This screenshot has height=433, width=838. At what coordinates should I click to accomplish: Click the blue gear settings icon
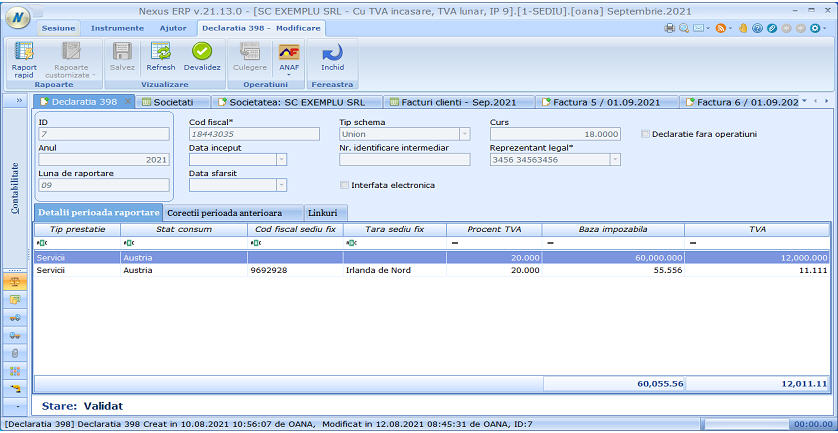coord(814,28)
